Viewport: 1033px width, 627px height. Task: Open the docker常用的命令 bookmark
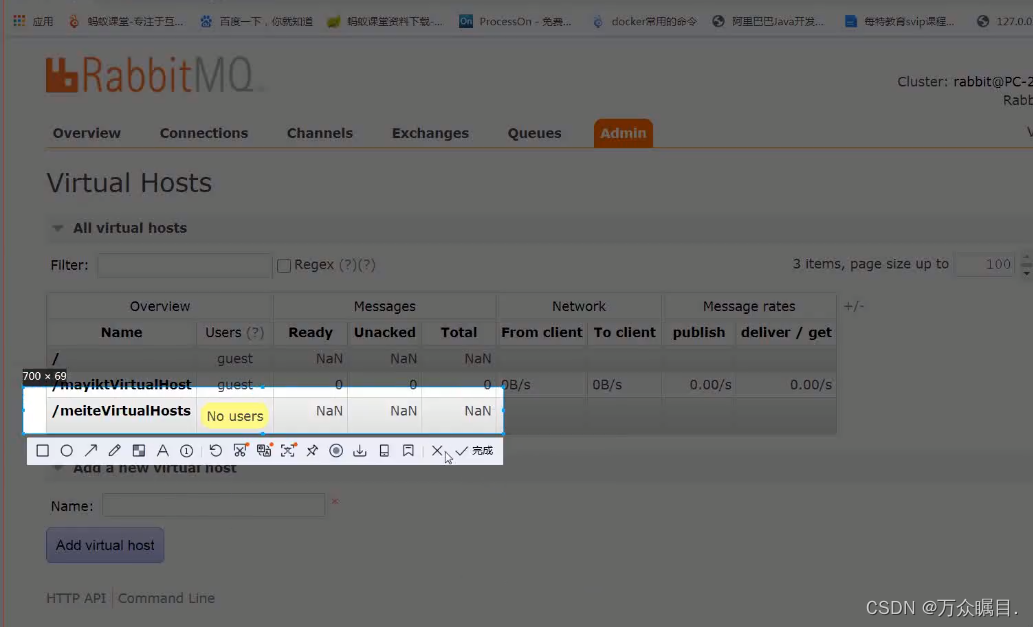[644, 21]
